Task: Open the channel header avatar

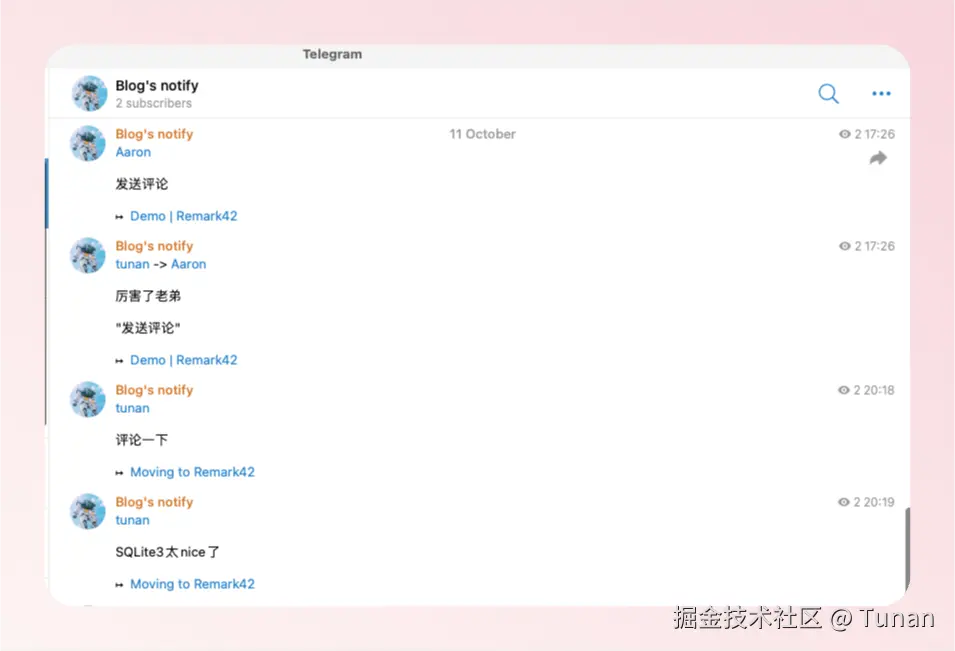Action: (89, 93)
